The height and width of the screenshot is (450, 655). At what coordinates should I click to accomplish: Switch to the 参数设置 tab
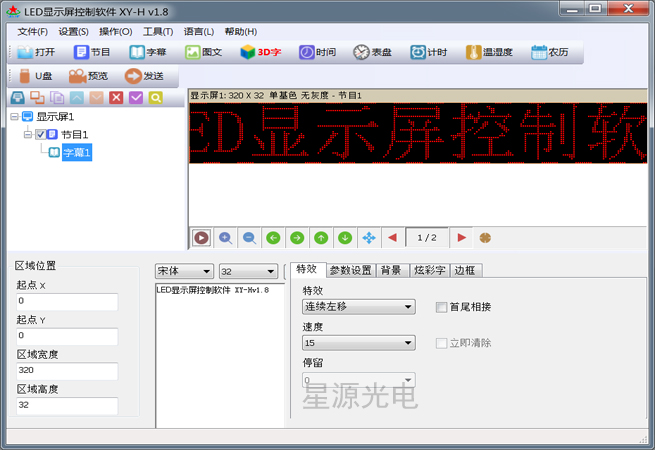click(350, 271)
